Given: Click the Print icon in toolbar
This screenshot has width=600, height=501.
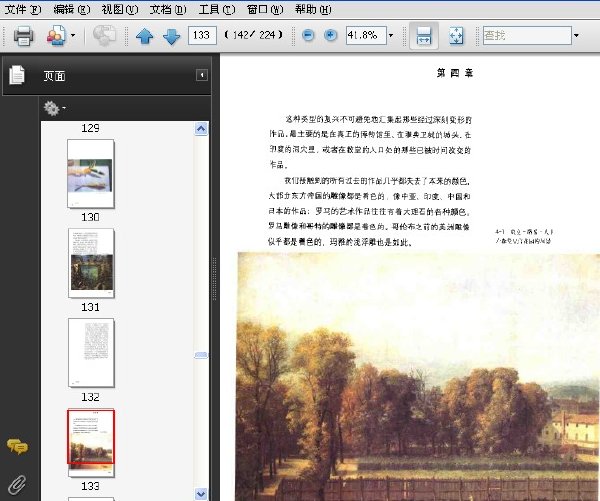Looking at the screenshot, I should point(23,36).
